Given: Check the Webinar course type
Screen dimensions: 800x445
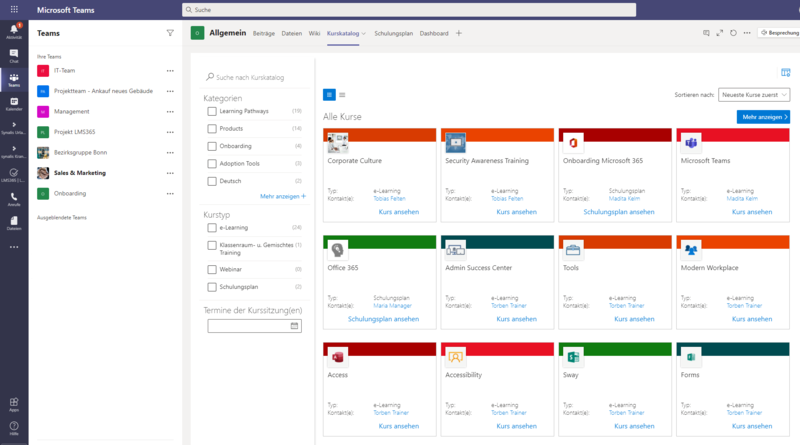Looking at the screenshot, I should coord(212,269).
